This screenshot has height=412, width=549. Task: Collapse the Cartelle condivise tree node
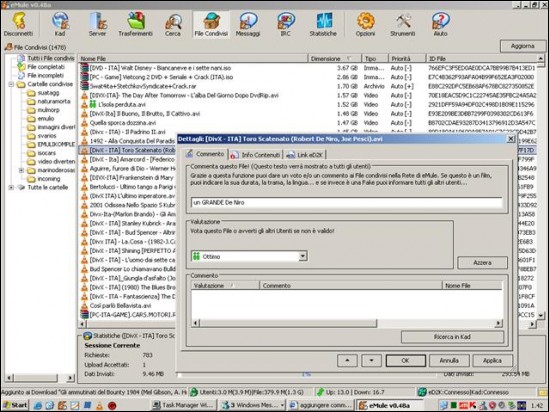pos(11,84)
